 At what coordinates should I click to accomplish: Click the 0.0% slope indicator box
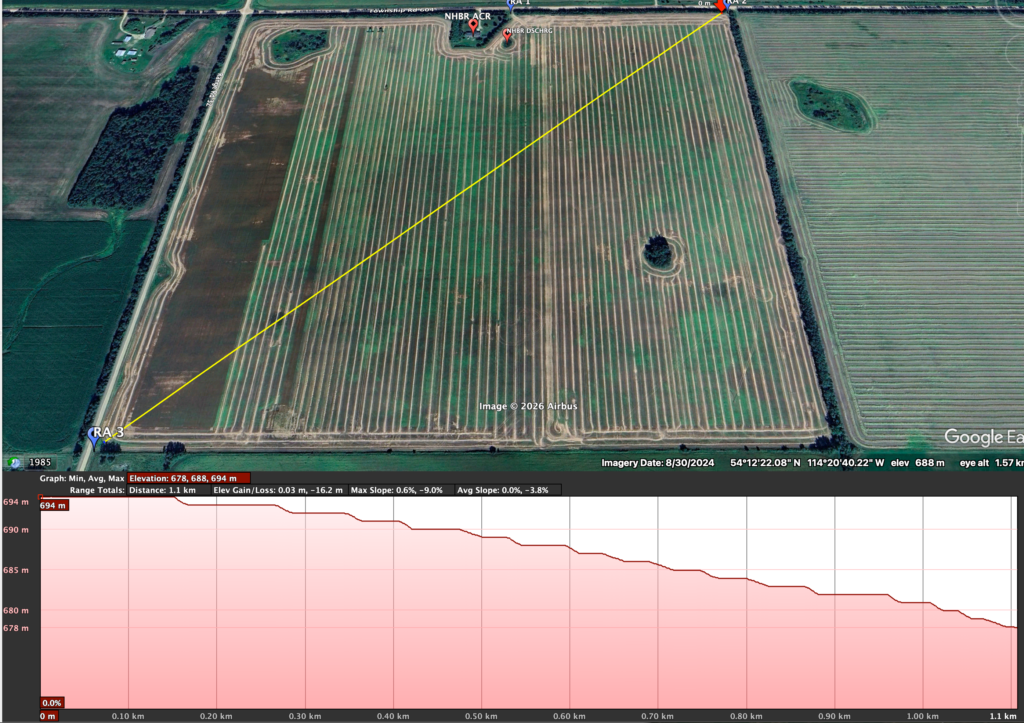[x=51, y=703]
